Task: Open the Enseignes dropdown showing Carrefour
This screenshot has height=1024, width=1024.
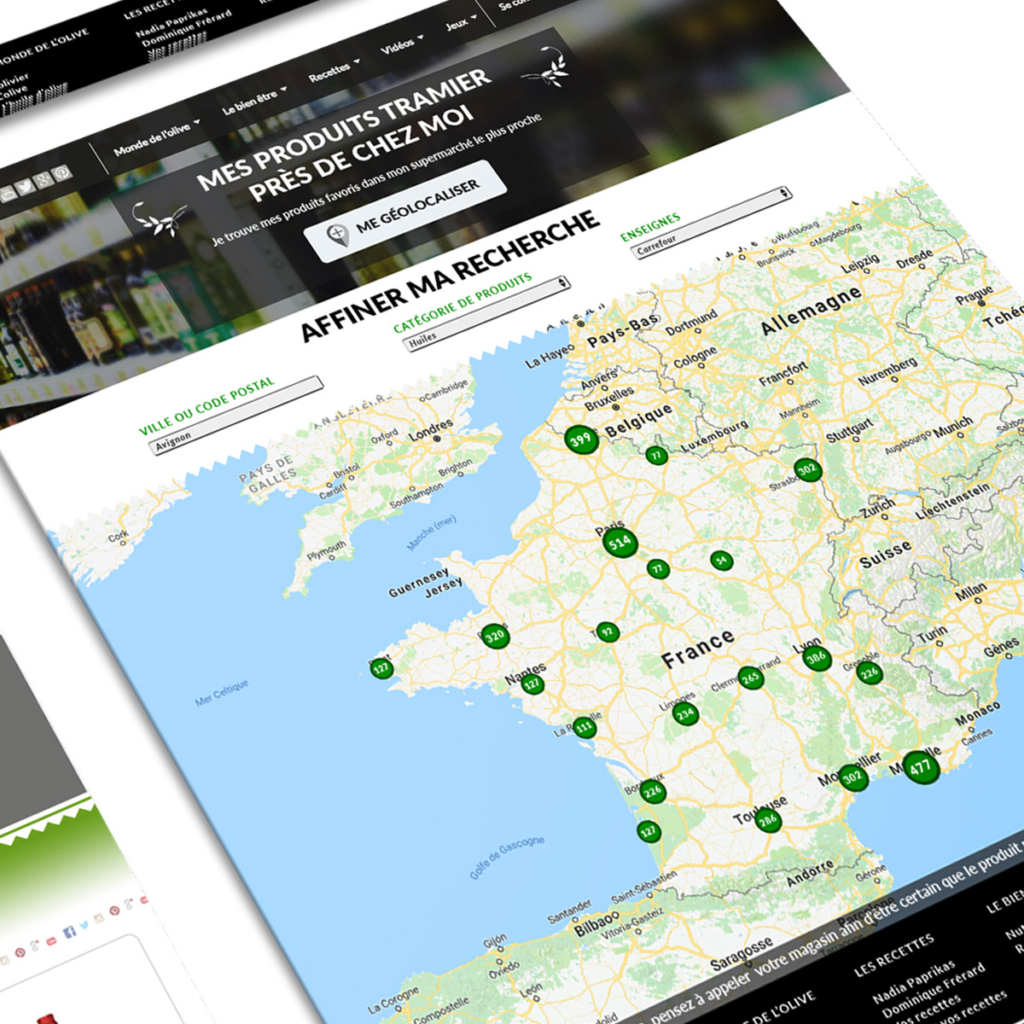Action: (x=708, y=220)
